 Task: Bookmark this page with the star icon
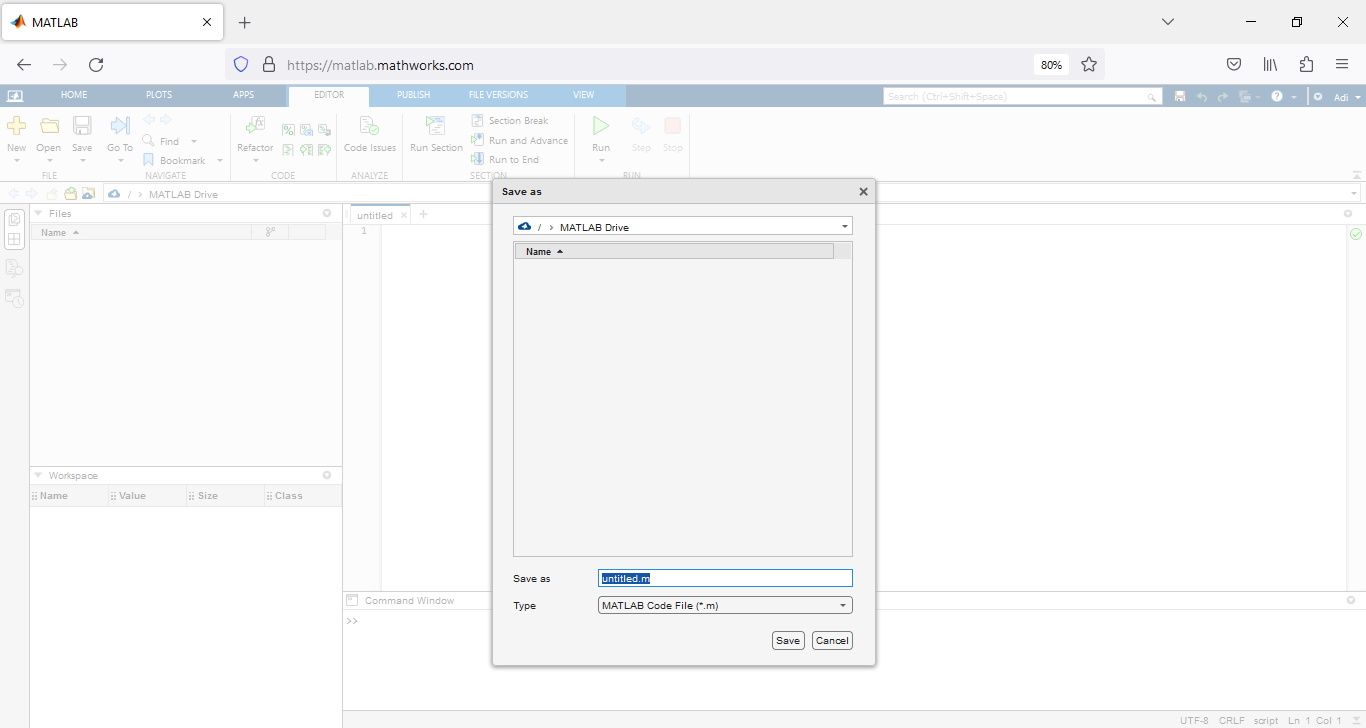click(1089, 65)
